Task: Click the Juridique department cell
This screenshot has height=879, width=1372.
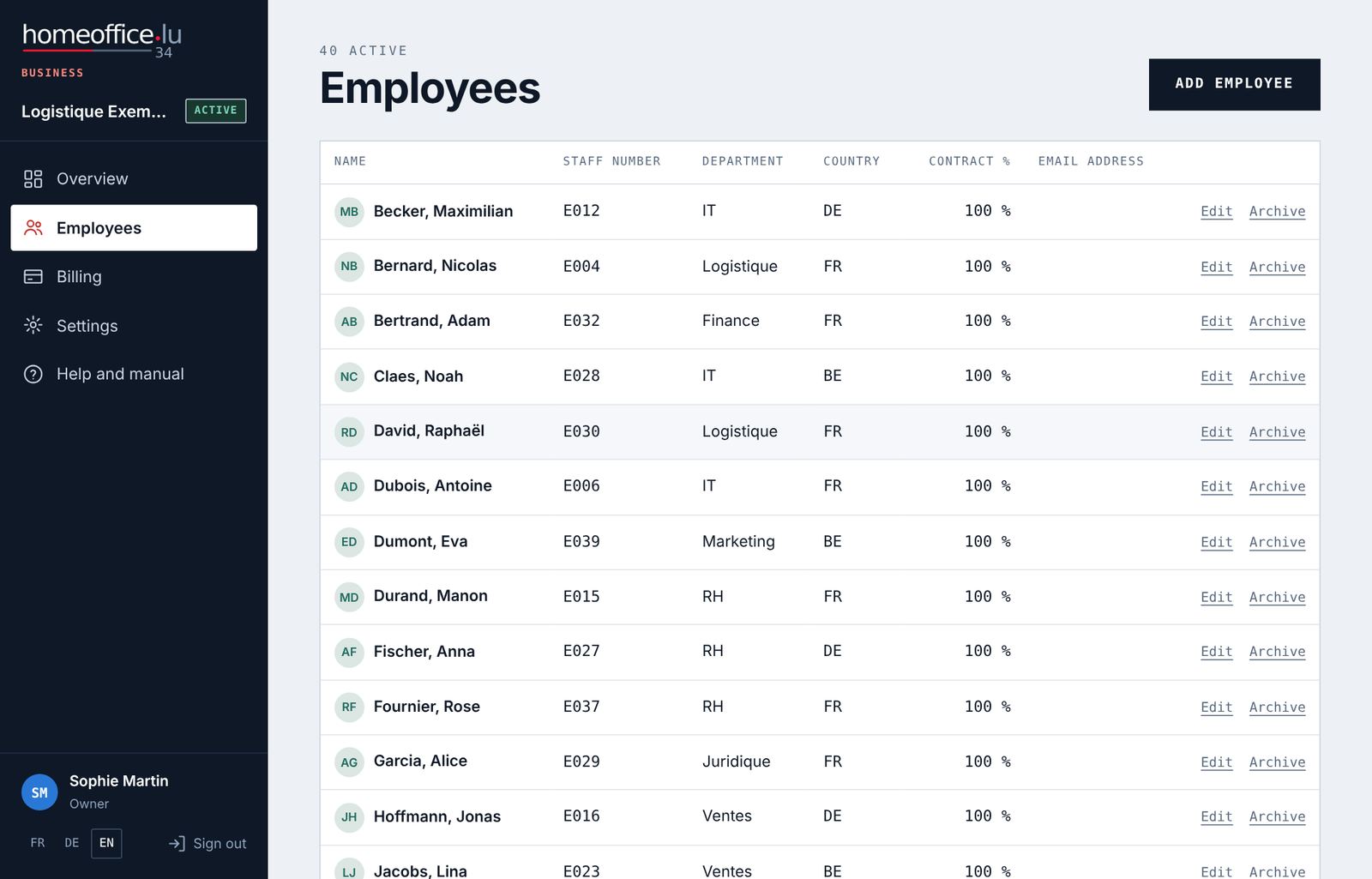Action: (736, 762)
